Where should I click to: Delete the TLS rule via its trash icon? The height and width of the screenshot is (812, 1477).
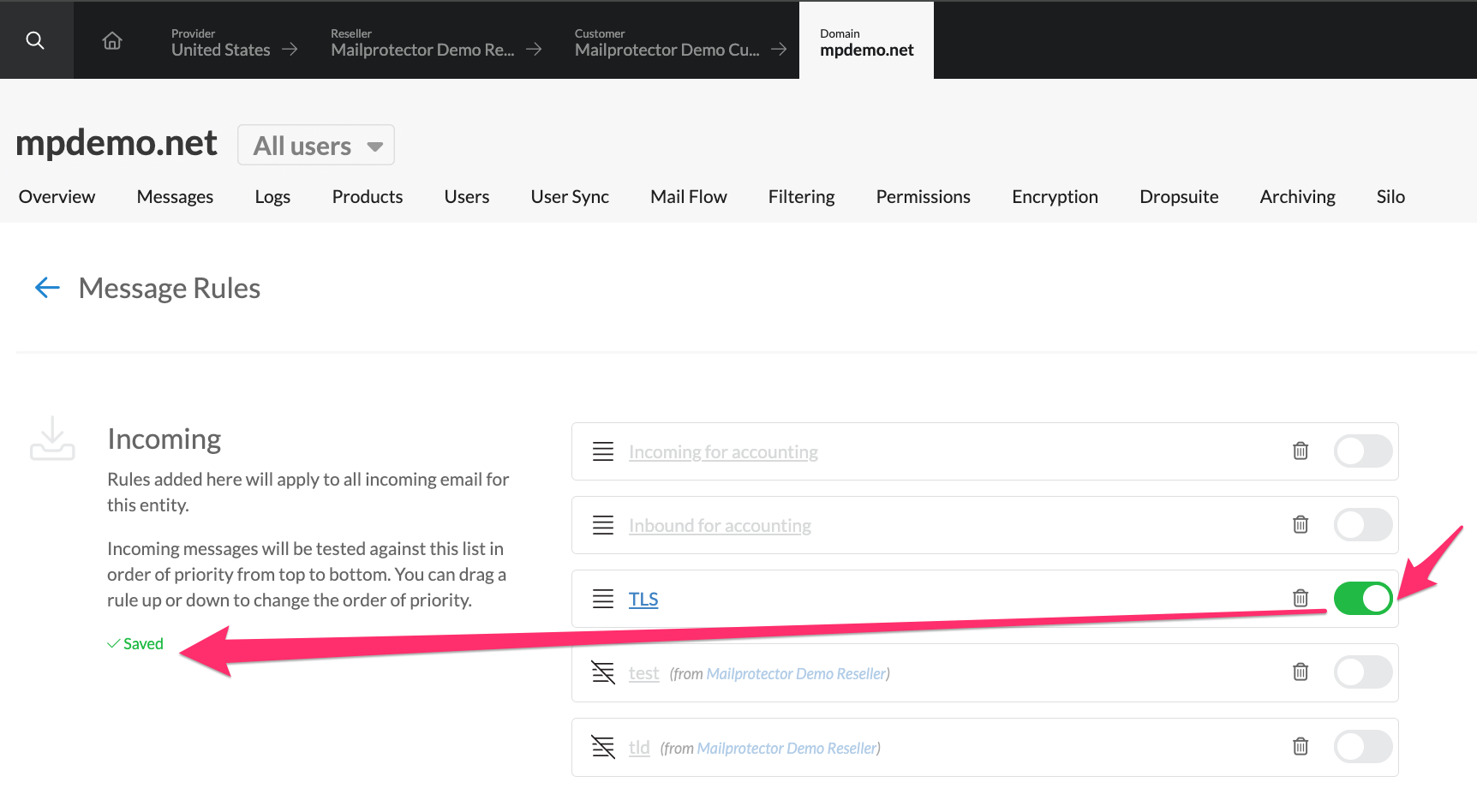click(1301, 598)
